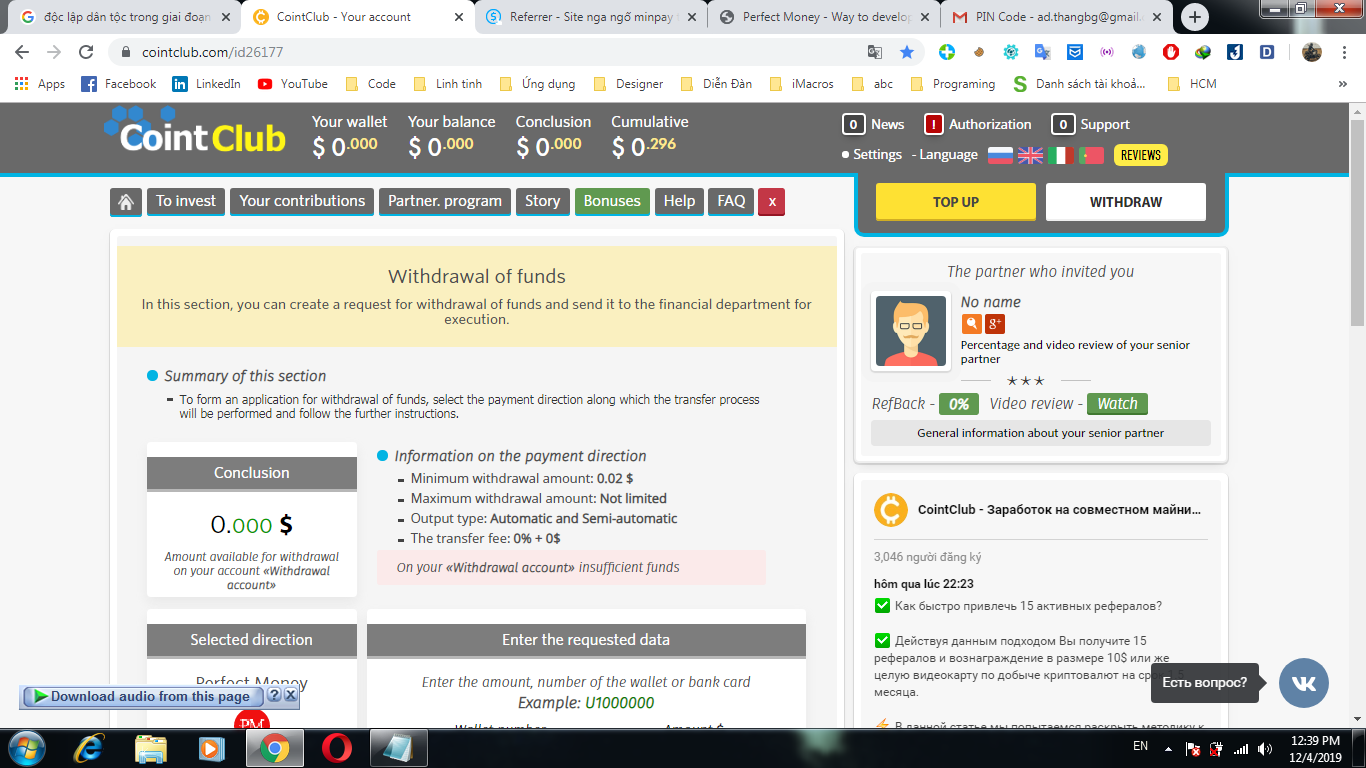Open the Facebook bookmark

point(118,84)
